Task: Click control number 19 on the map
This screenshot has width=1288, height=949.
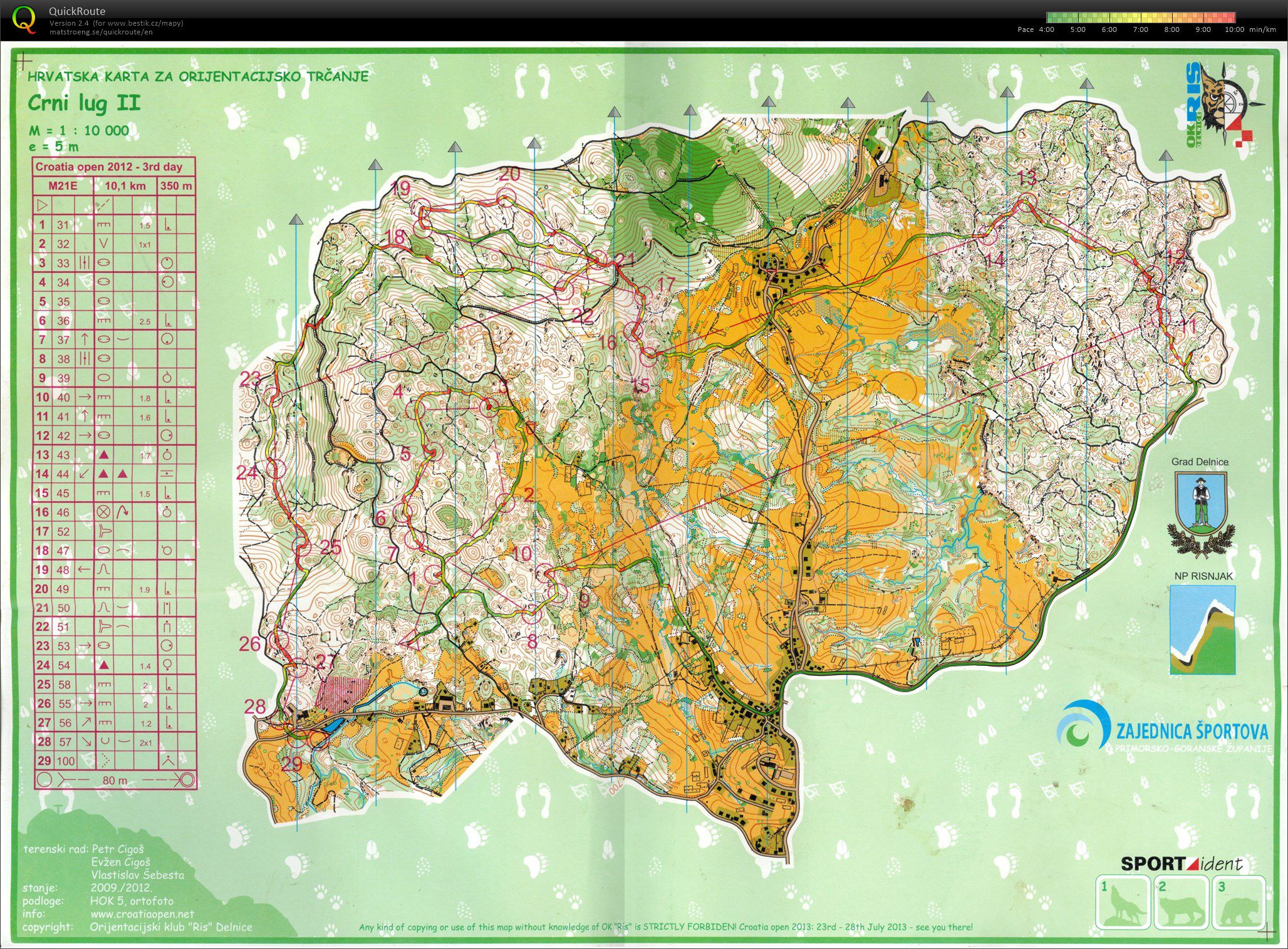Action: pyautogui.click(x=400, y=188)
